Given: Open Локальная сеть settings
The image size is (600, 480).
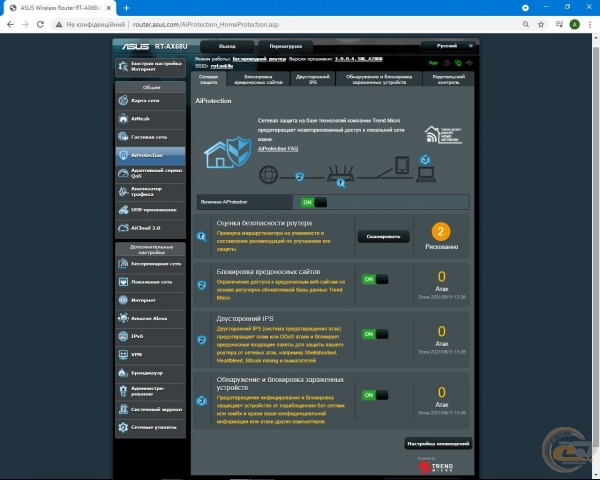Looking at the screenshot, I should pyautogui.click(x=150, y=282).
